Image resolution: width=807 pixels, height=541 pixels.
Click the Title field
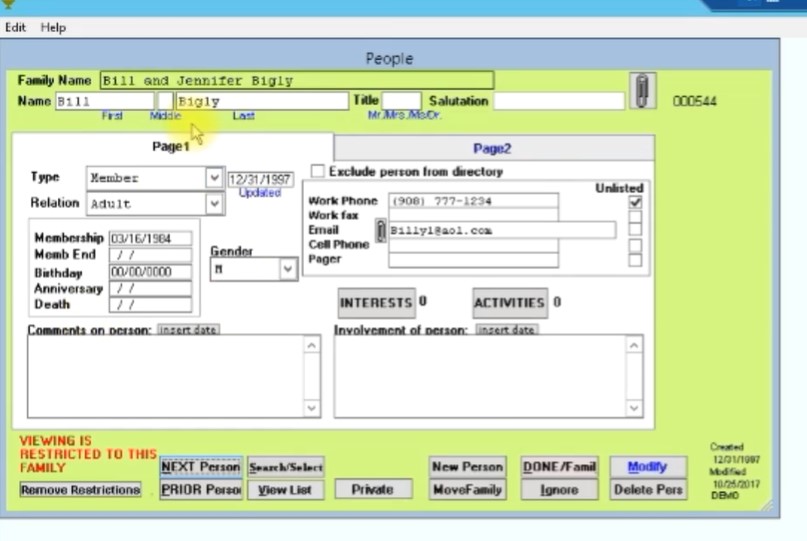click(x=401, y=101)
